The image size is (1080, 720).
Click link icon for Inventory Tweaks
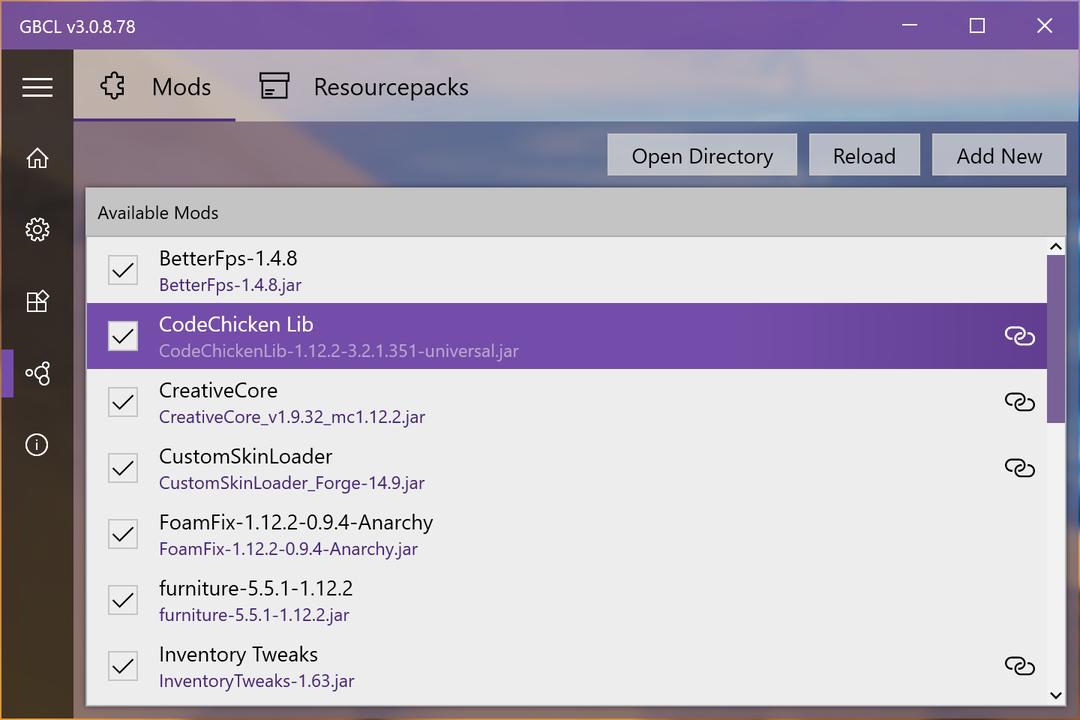click(1019, 666)
